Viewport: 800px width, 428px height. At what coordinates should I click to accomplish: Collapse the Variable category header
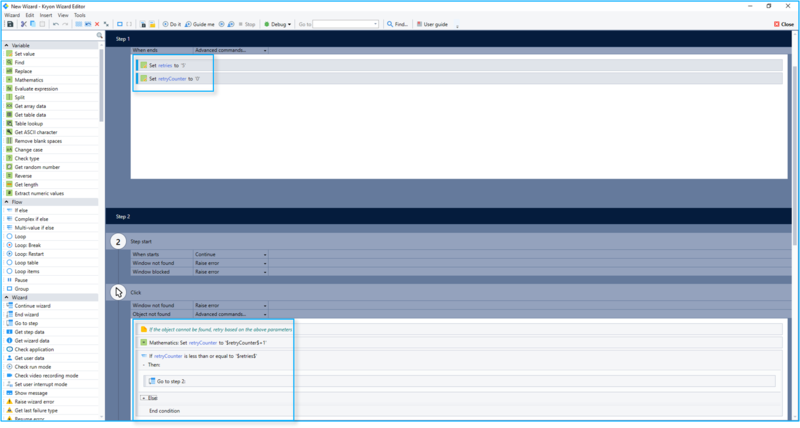tap(9, 45)
